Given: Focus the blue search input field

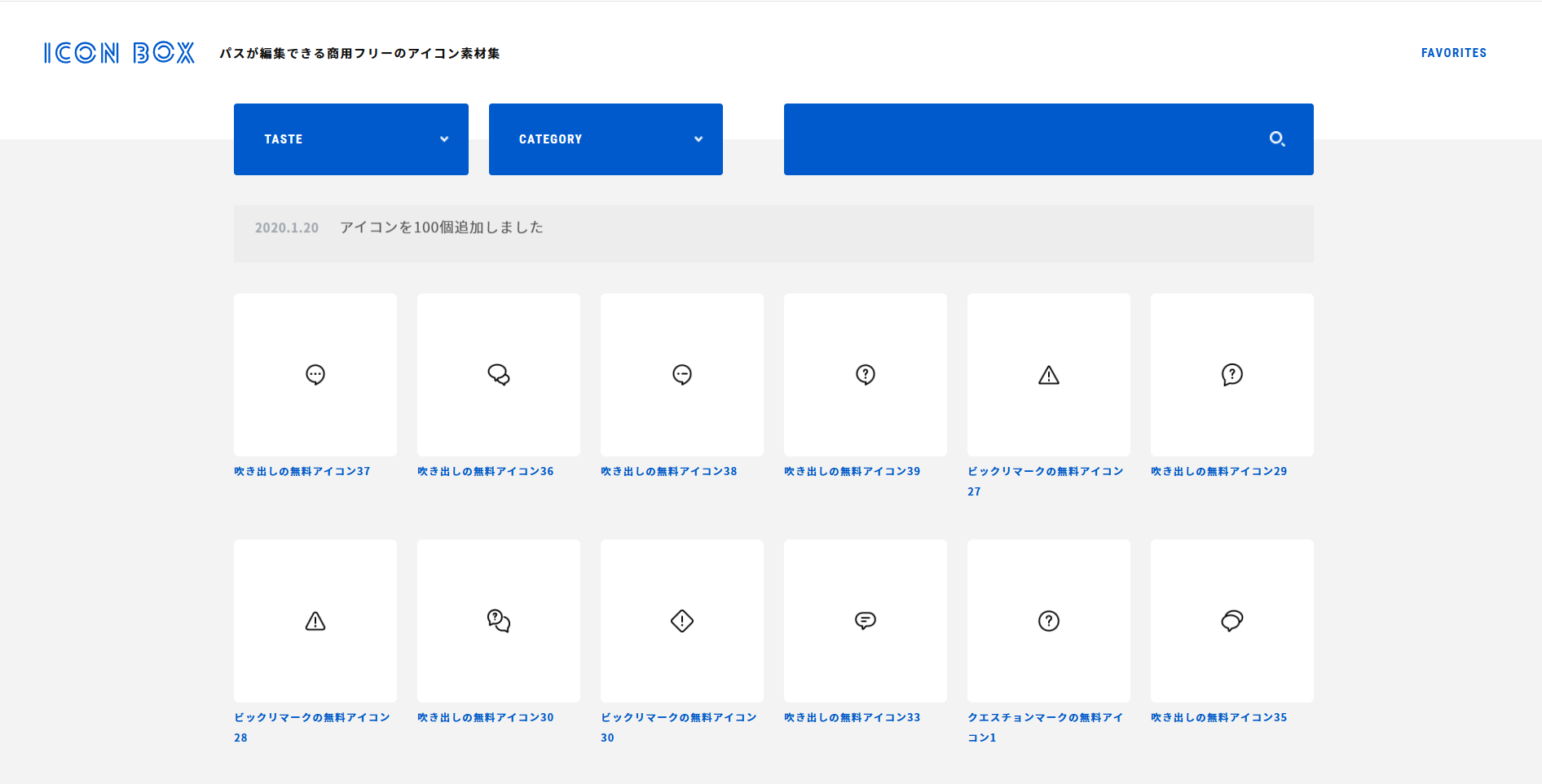Looking at the screenshot, I should (x=1049, y=139).
